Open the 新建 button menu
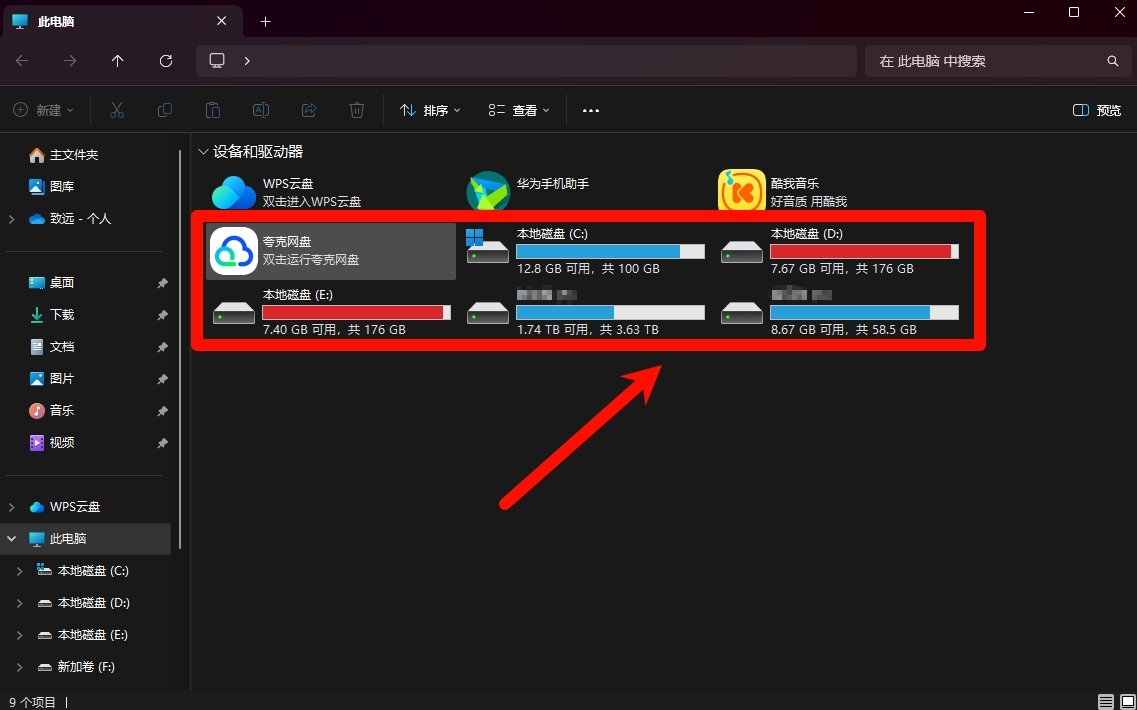The image size is (1137, 710). 42,110
